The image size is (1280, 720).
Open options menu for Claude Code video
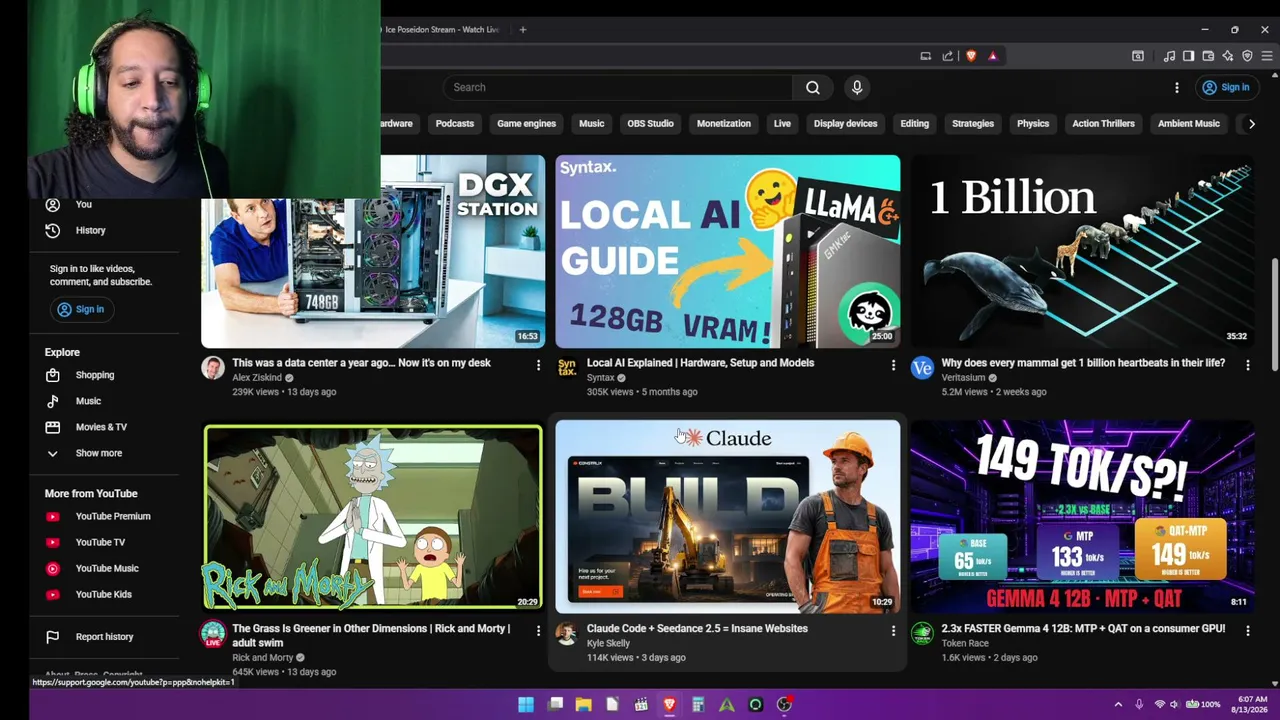893,631
